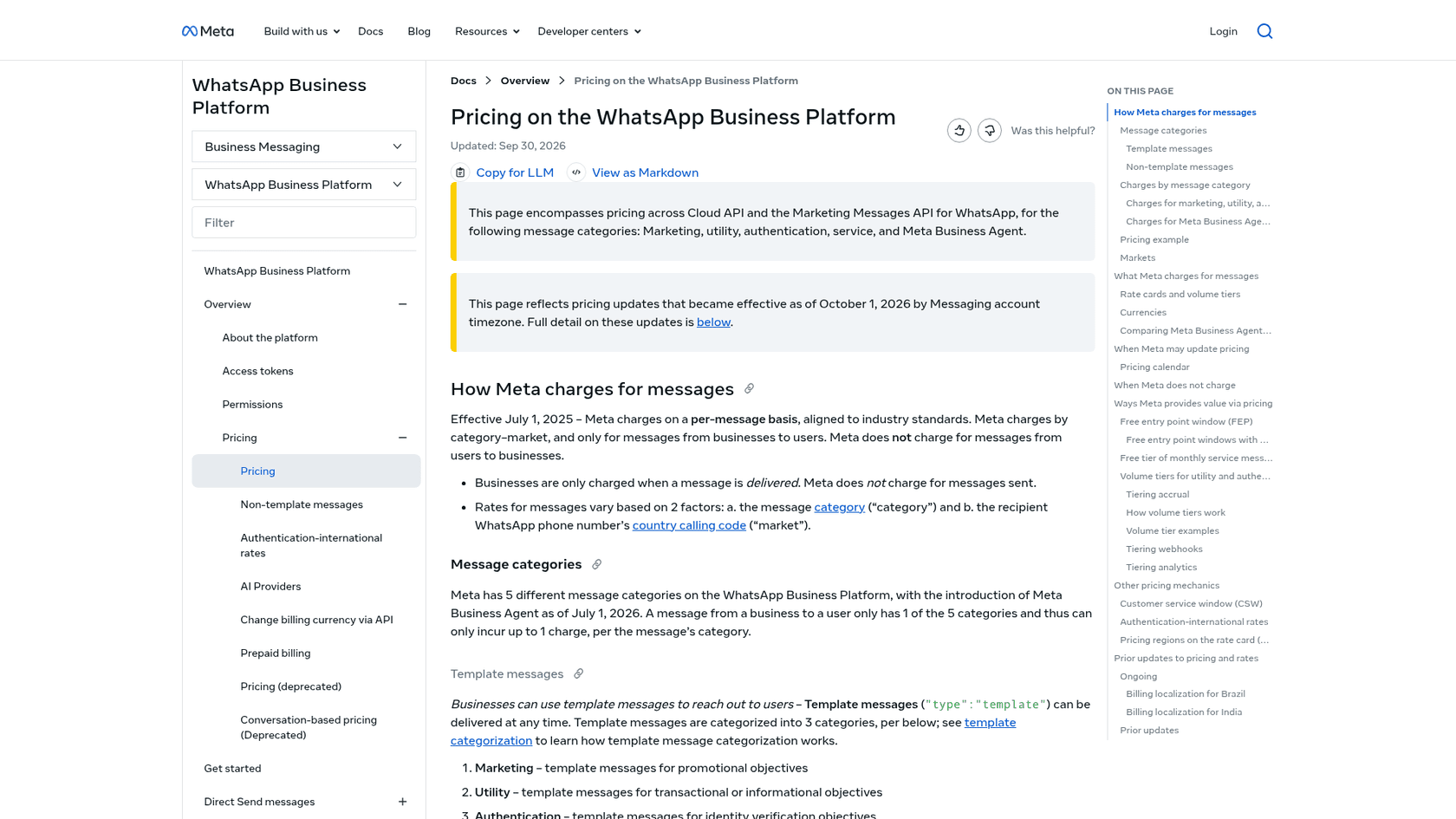
Task: Click the View as Markdown code icon
Action: [x=576, y=172]
